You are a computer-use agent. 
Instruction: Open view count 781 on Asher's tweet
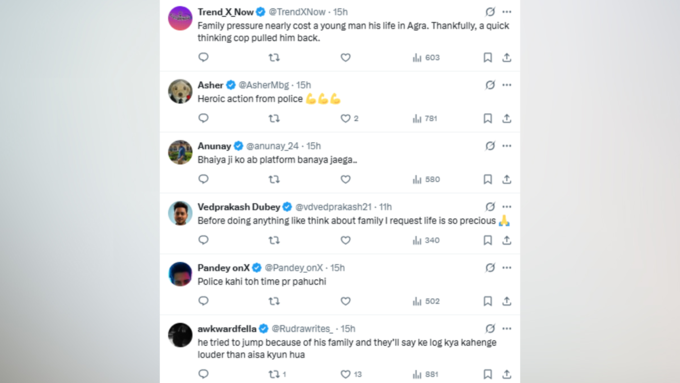pyautogui.click(x=425, y=118)
